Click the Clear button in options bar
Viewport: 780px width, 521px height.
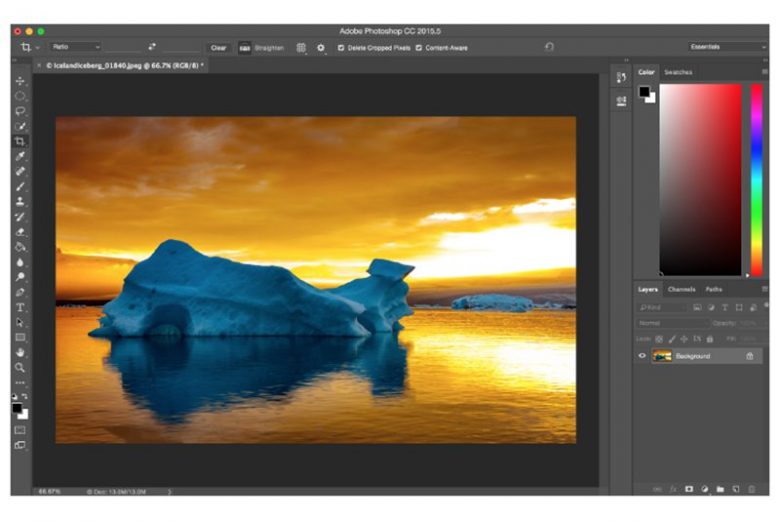coord(218,47)
